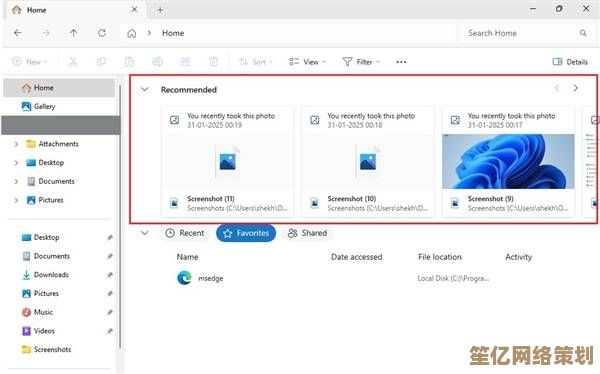600x374 pixels.
Task: Open the New dropdown
Action: (30, 62)
